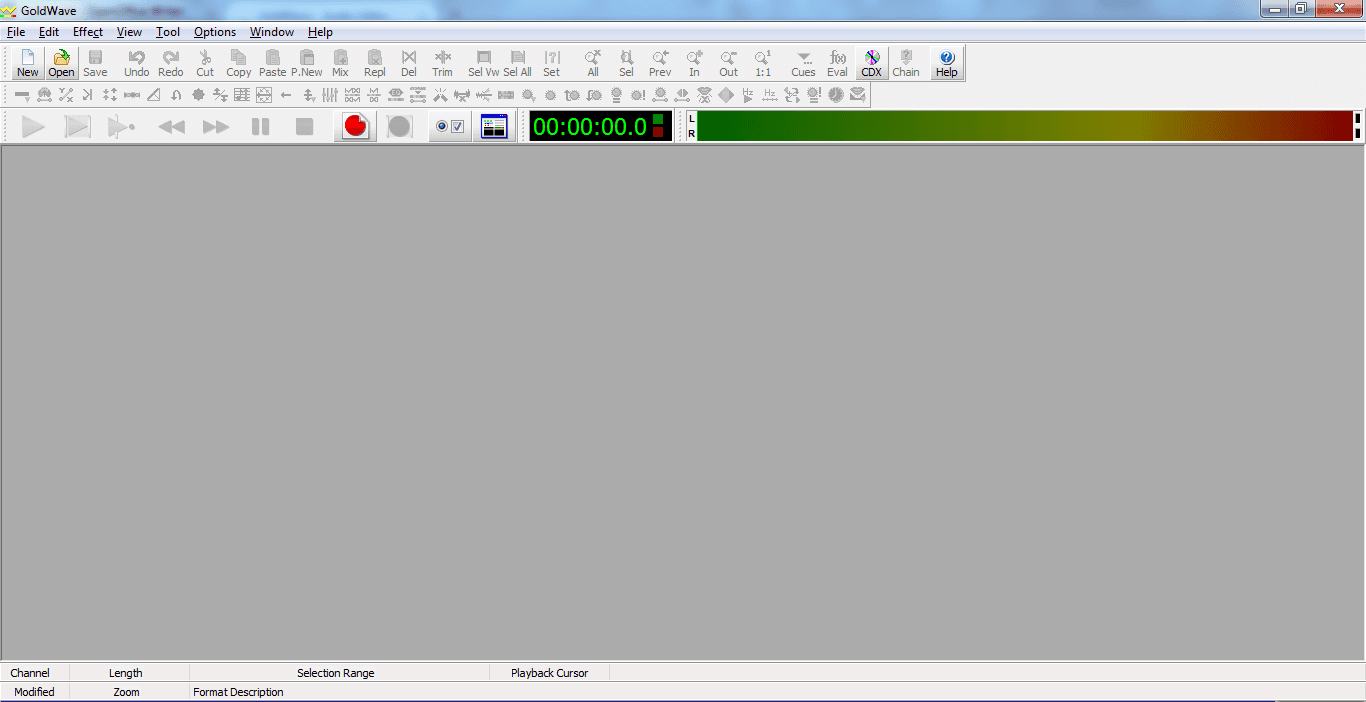Open the Effect menu
The width and height of the screenshot is (1366, 702).
(x=88, y=32)
